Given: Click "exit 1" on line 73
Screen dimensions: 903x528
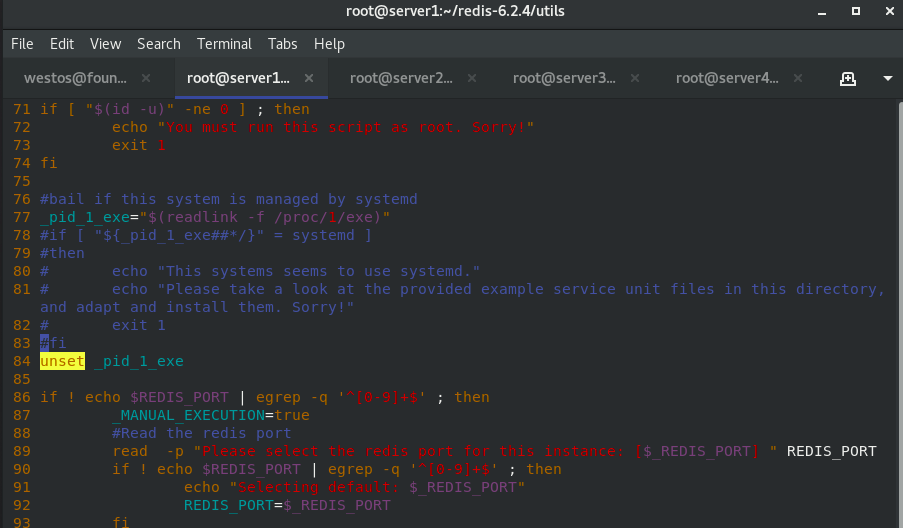Looking at the screenshot, I should (139, 145).
